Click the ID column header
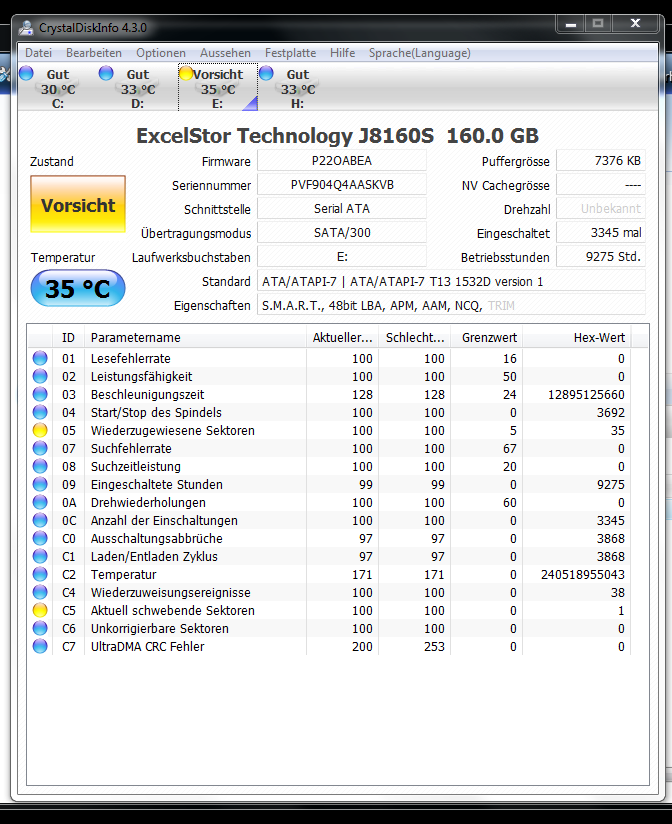The height and width of the screenshot is (824, 672). click(68, 337)
